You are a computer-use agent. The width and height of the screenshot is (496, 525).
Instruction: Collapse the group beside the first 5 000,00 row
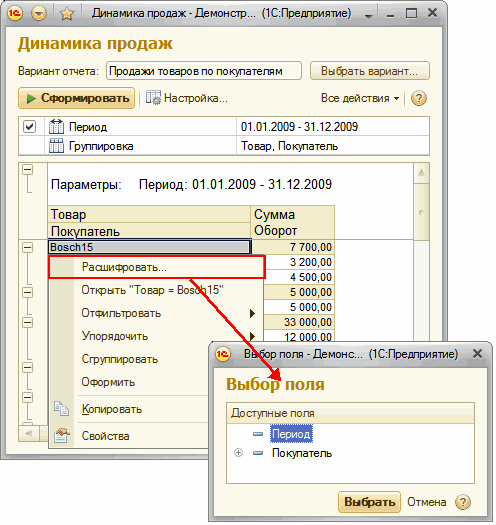[x=27, y=292]
